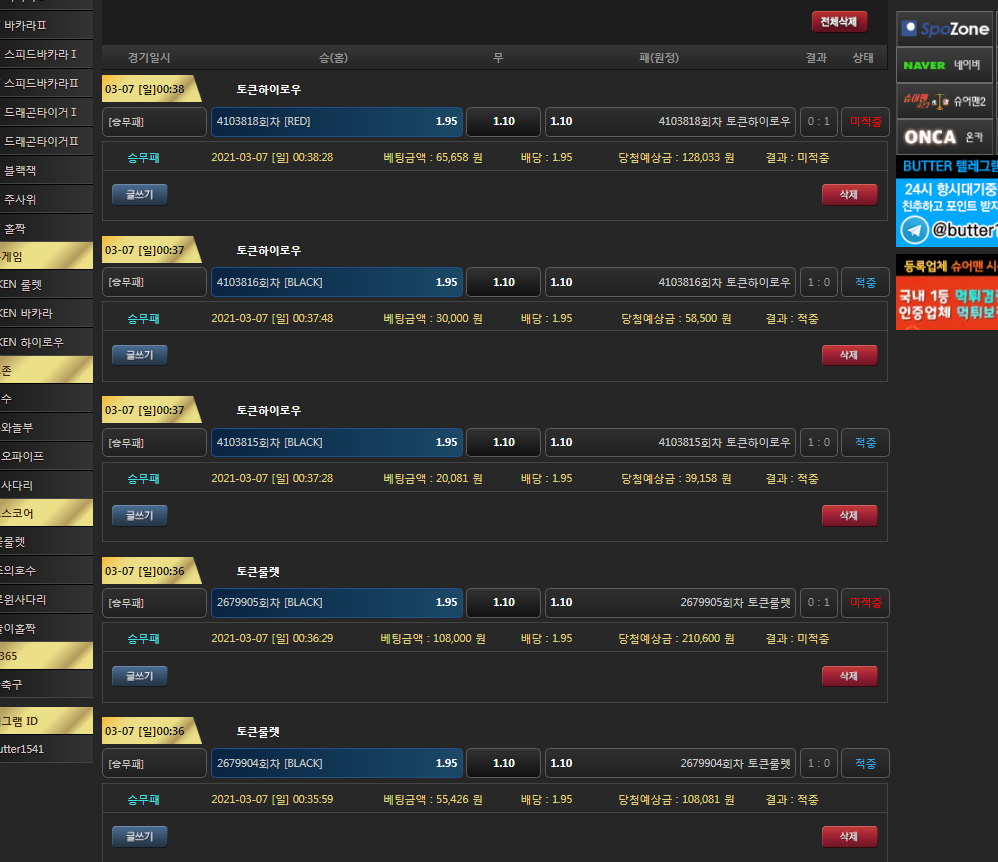This screenshot has height=862, width=998.
Task: Click the 4103818회차 [RED] bet cell
Action: click(336, 122)
